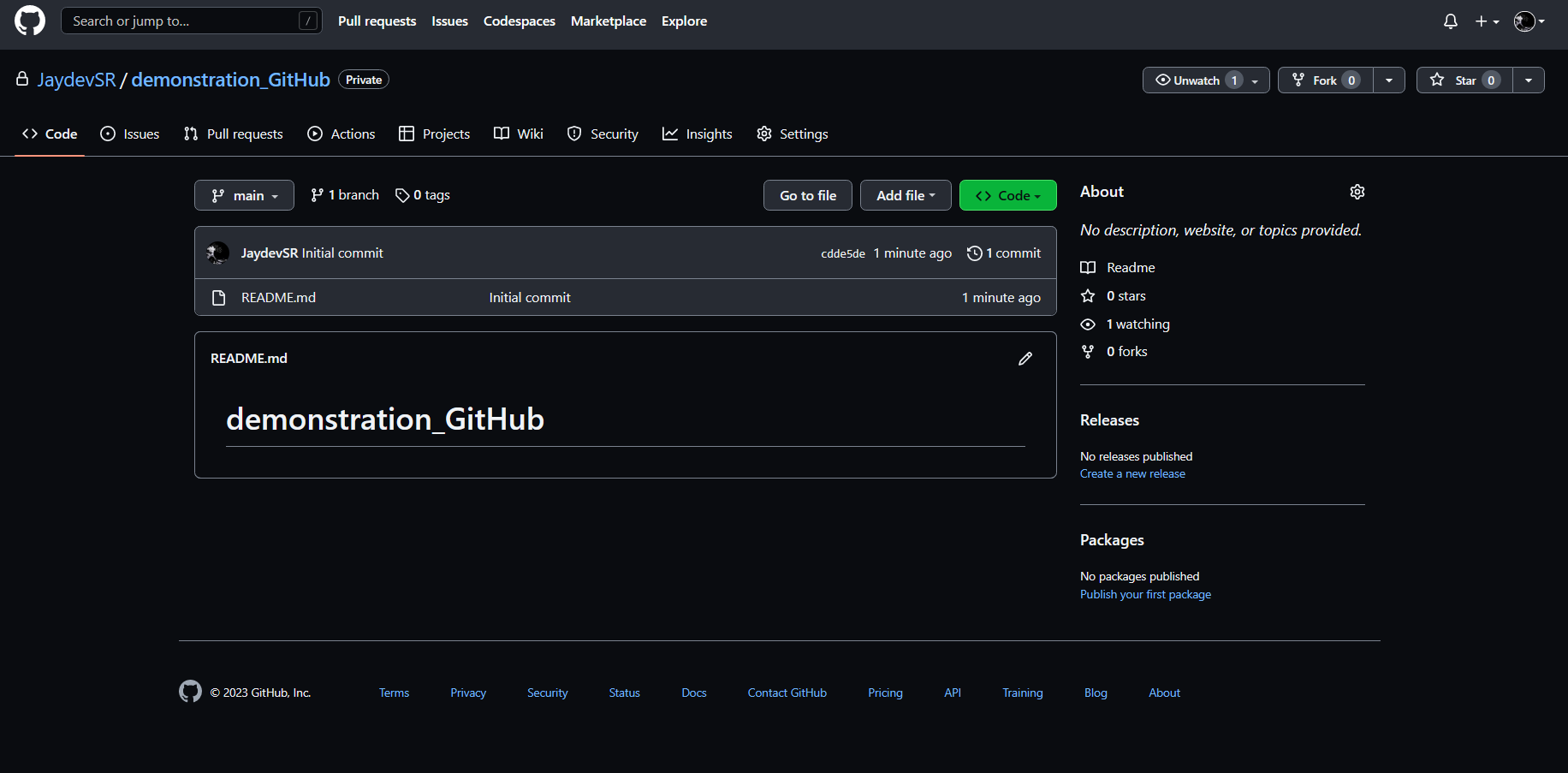
Task: Switch to the Projects tab
Action: click(435, 134)
